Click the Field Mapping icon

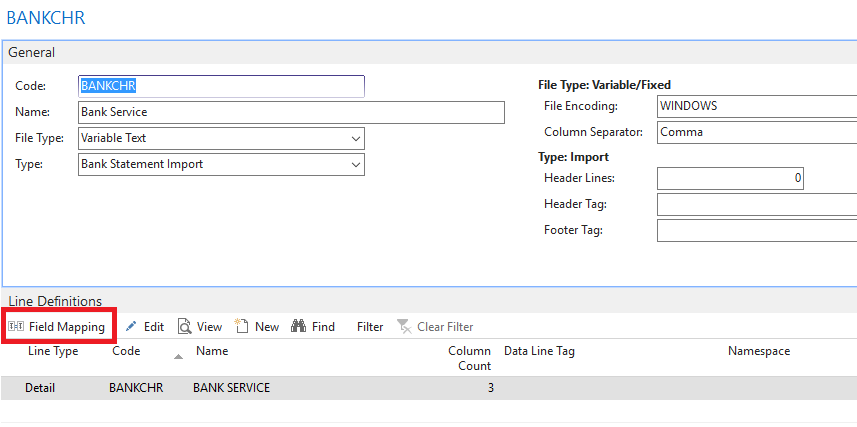16,327
